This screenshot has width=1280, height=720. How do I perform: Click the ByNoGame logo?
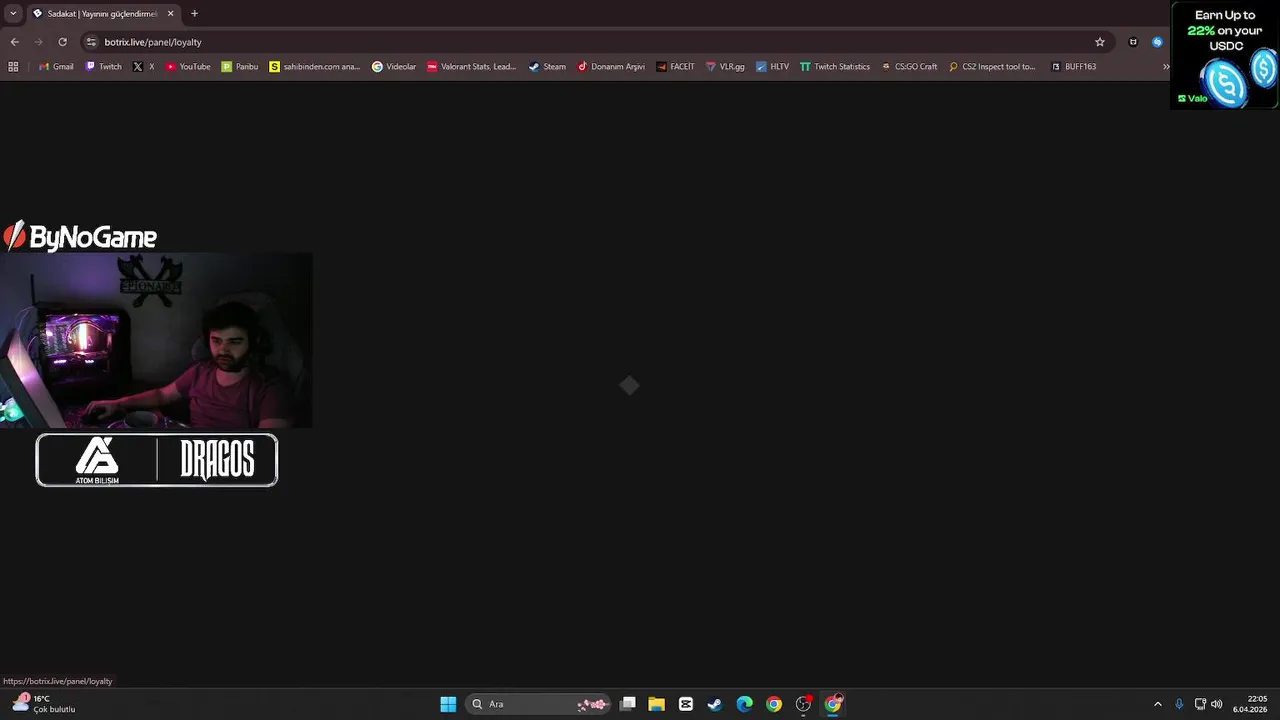point(80,236)
